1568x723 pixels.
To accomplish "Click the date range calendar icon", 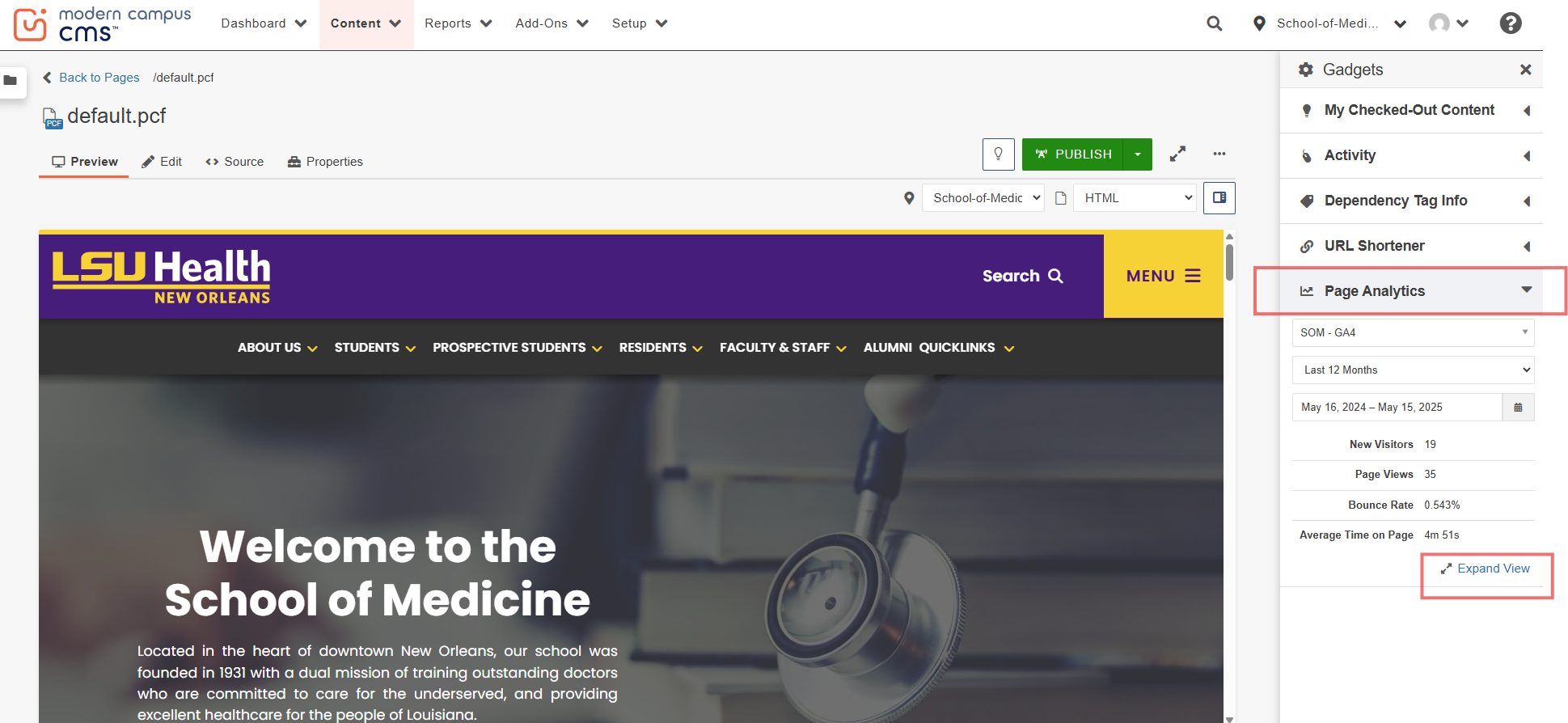I will 1518,408.
